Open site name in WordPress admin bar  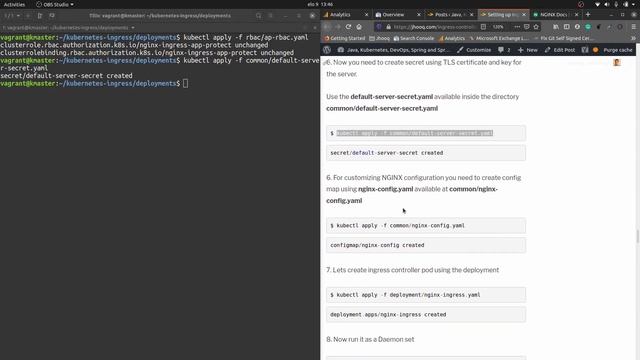tap(394, 50)
